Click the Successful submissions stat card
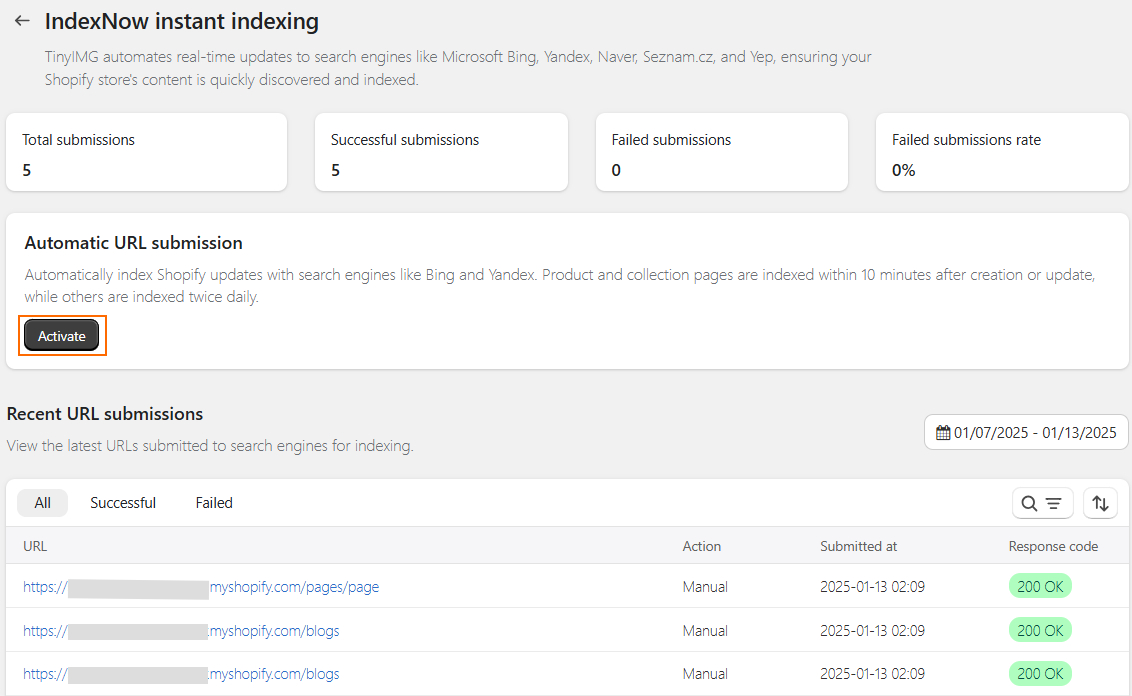The height and width of the screenshot is (696, 1132). (x=441, y=153)
